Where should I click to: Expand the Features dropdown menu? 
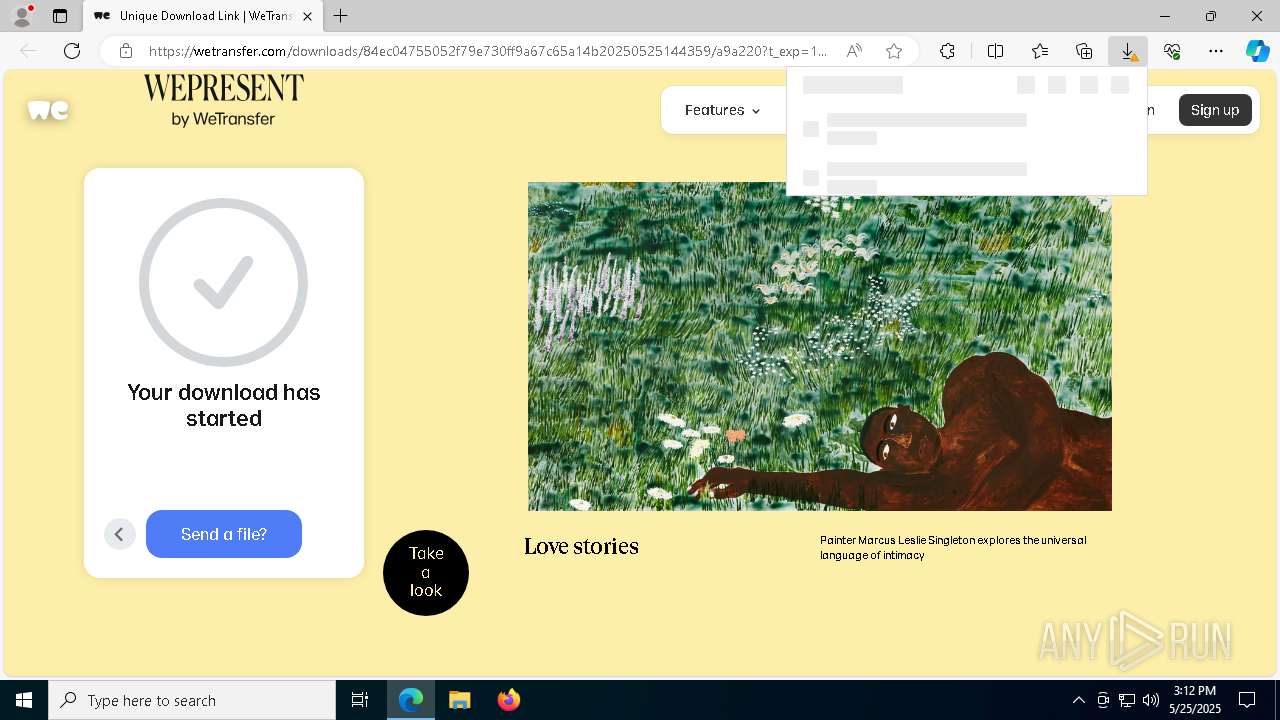point(722,110)
